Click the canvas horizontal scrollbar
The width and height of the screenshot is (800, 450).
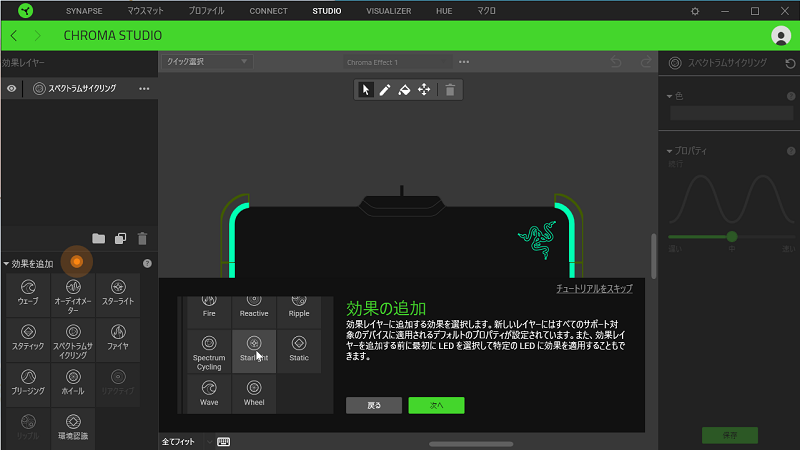[x=471, y=444]
